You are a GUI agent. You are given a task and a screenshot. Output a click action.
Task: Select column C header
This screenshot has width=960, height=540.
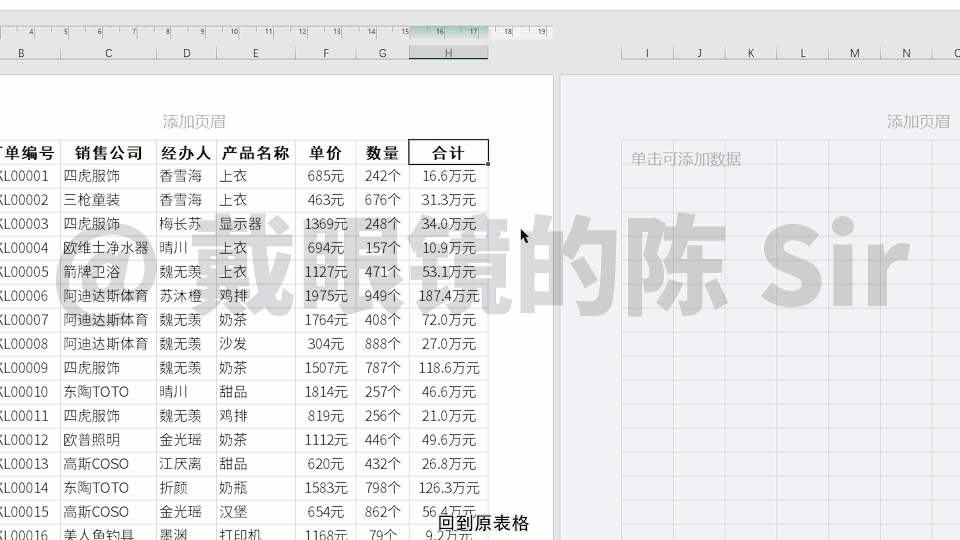[108, 53]
